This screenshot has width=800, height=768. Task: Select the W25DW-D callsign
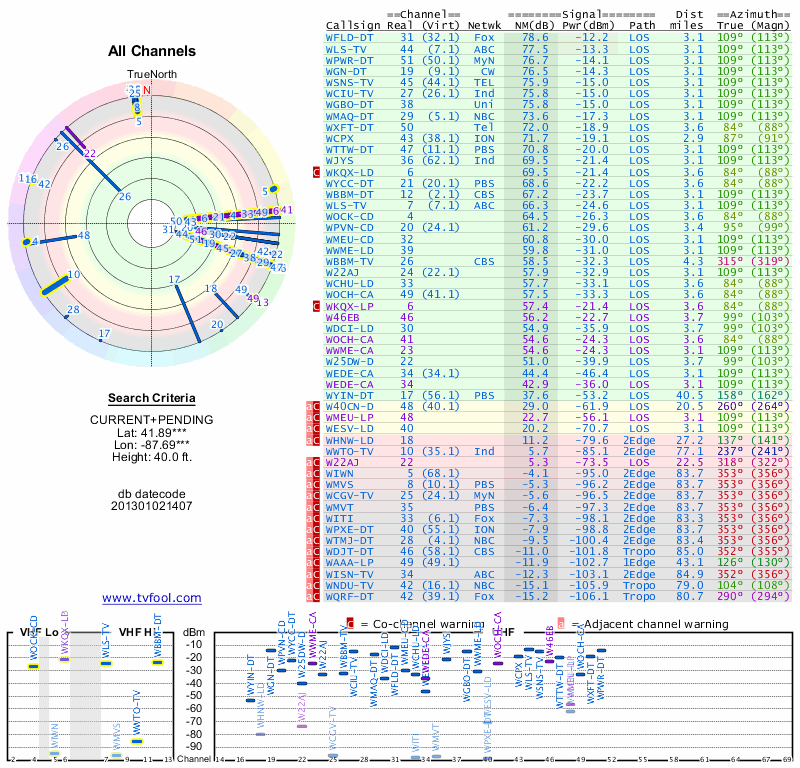pyautogui.click(x=349, y=362)
